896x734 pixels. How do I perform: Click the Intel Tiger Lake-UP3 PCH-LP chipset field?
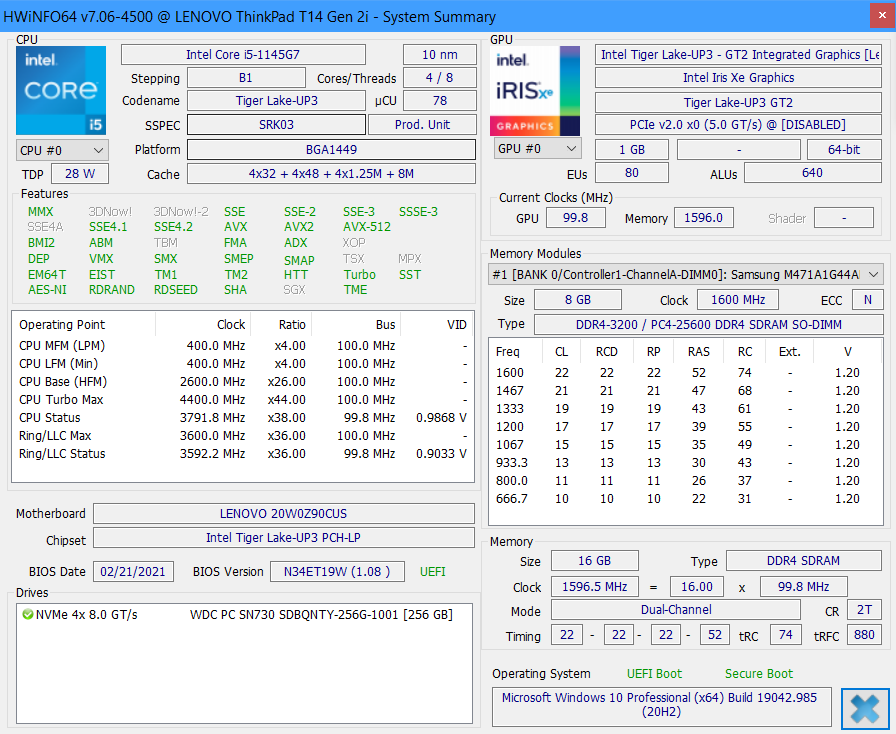[x=283, y=538]
